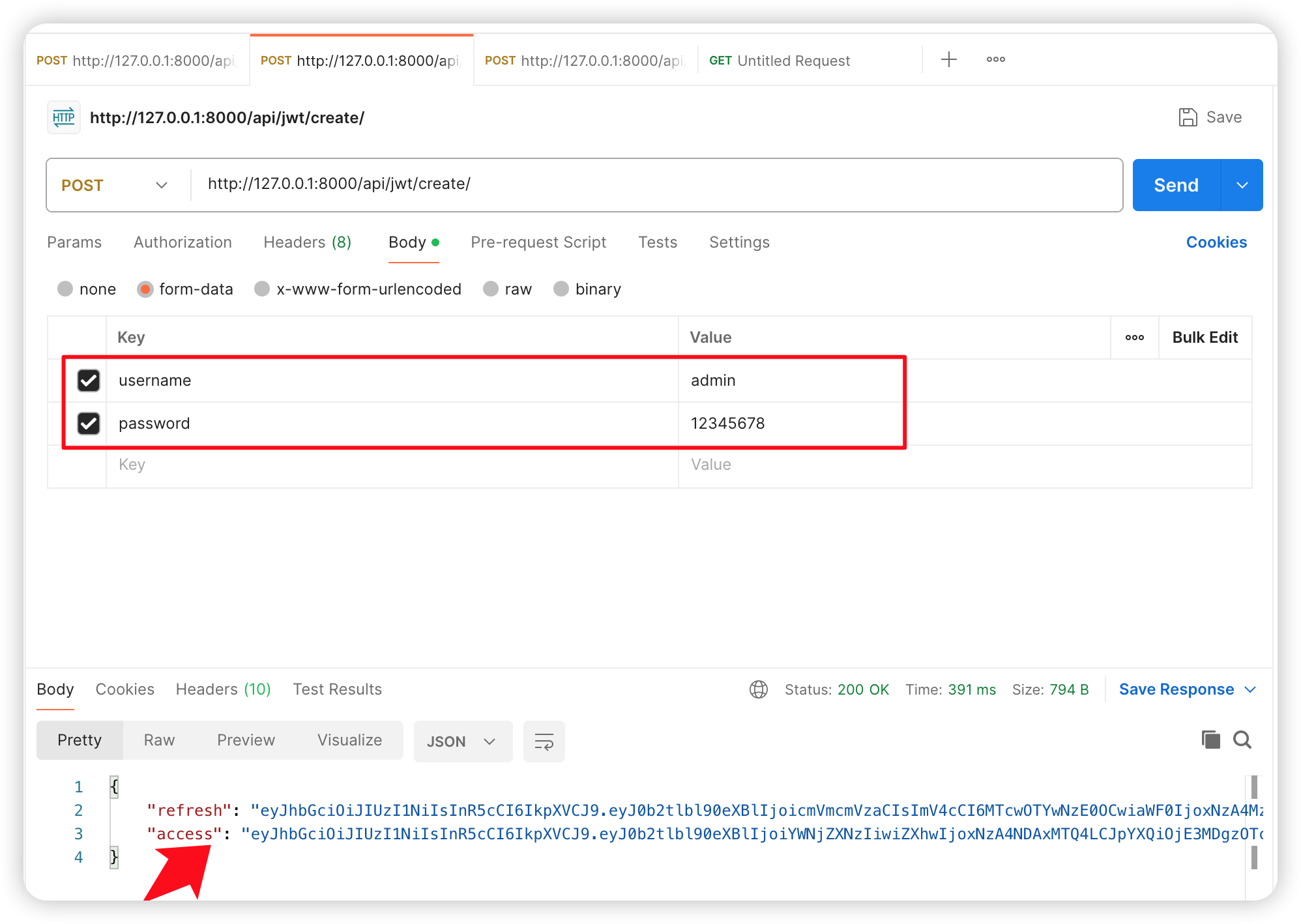Click the "access" key in JSON response
Screen dimensions: 1301x924
click(184, 834)
